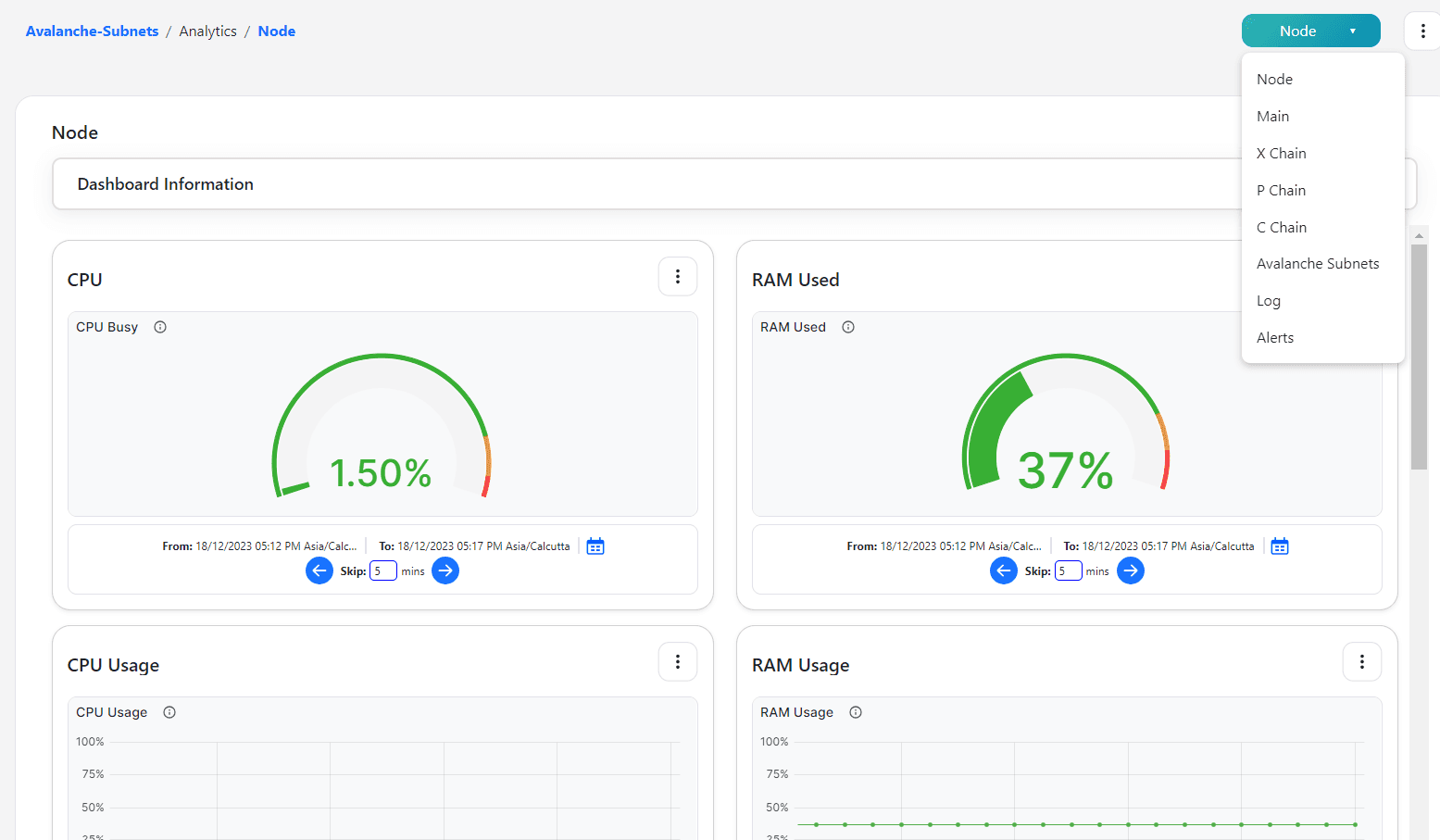Skip forward with the right arrow in CPU card
Viewport: 1440px width, 840px height.
(445, 570)
